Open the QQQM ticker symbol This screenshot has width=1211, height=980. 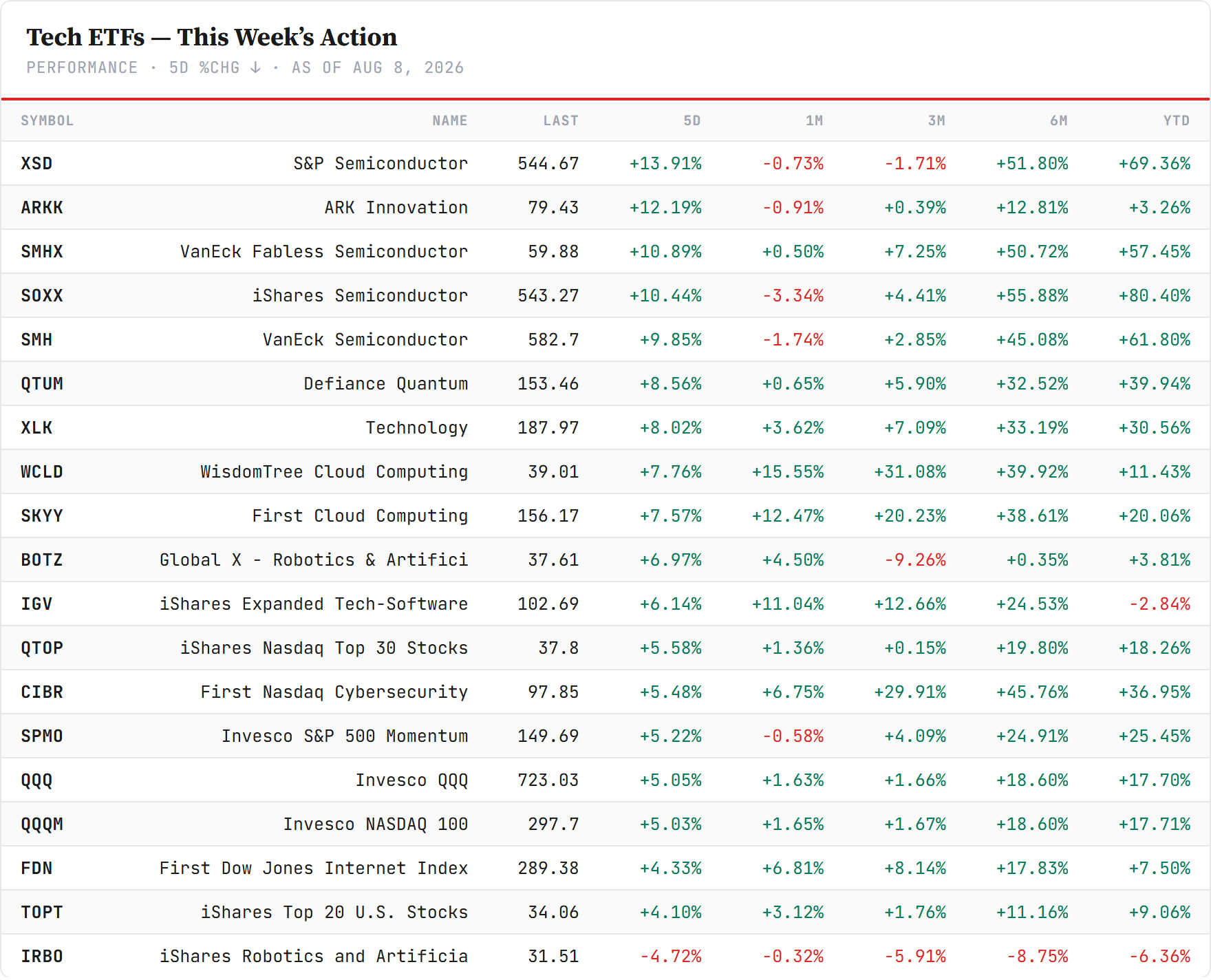pos(42,824)
